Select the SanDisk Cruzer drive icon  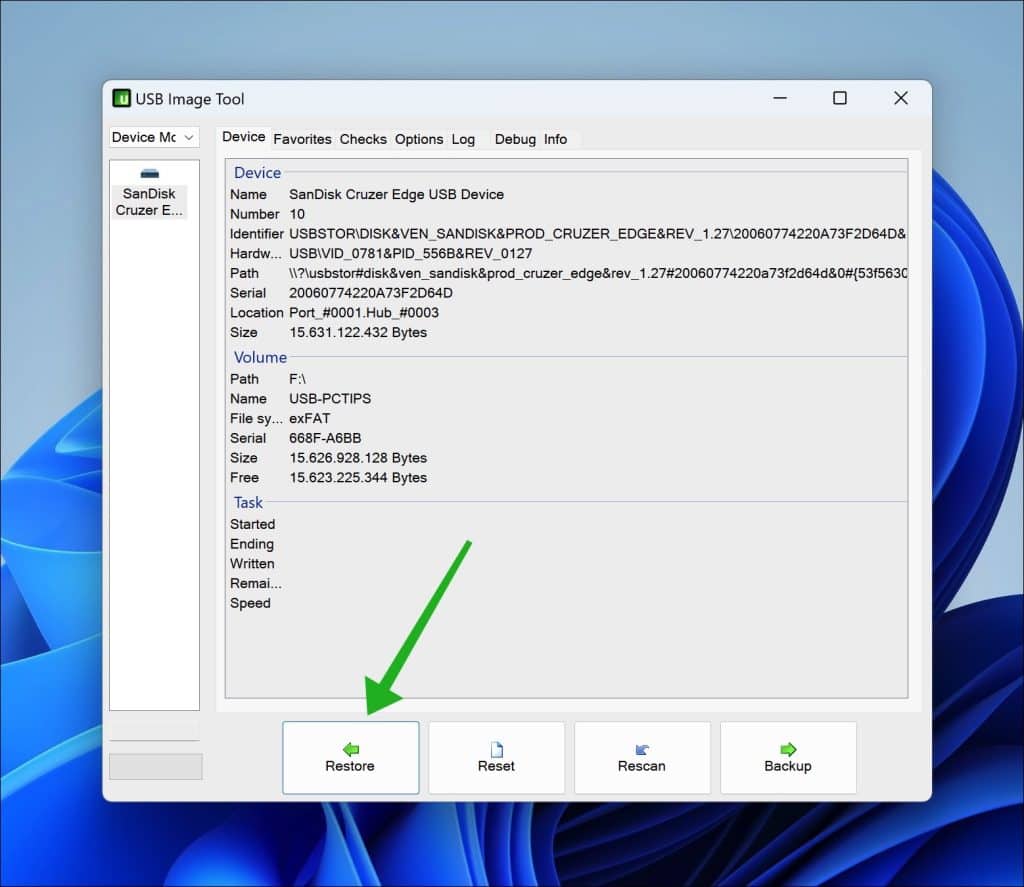point(150,174)
